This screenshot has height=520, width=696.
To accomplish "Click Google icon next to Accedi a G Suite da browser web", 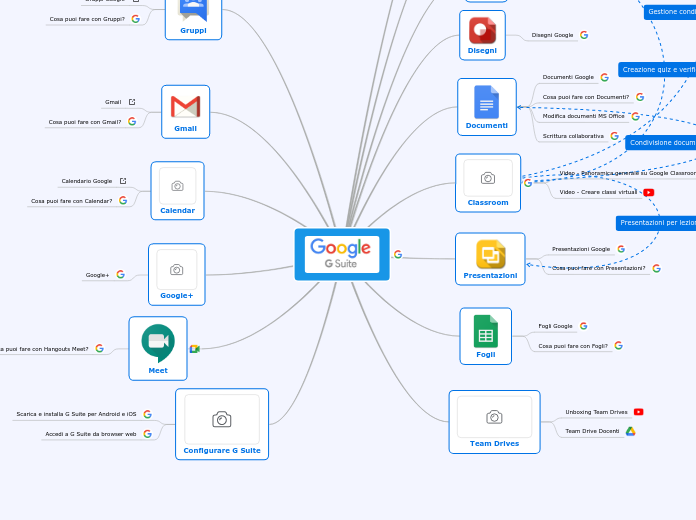I will [x=147, y=434].
